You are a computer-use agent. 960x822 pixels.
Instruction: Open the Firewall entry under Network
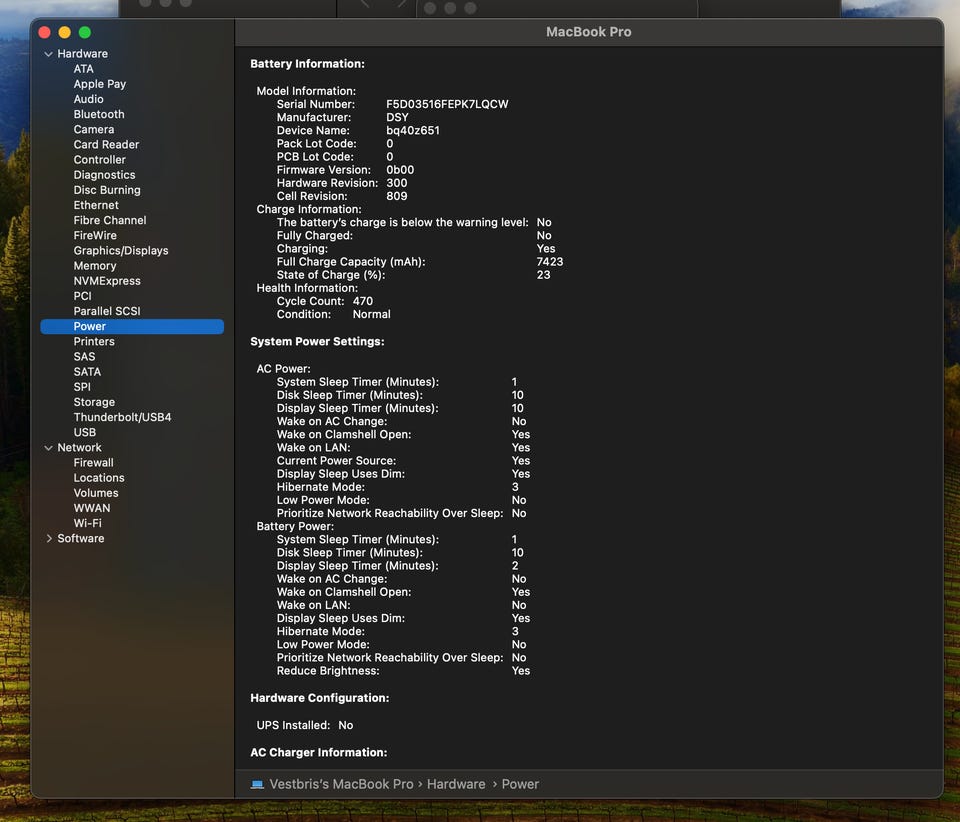(x=93, y=463)
